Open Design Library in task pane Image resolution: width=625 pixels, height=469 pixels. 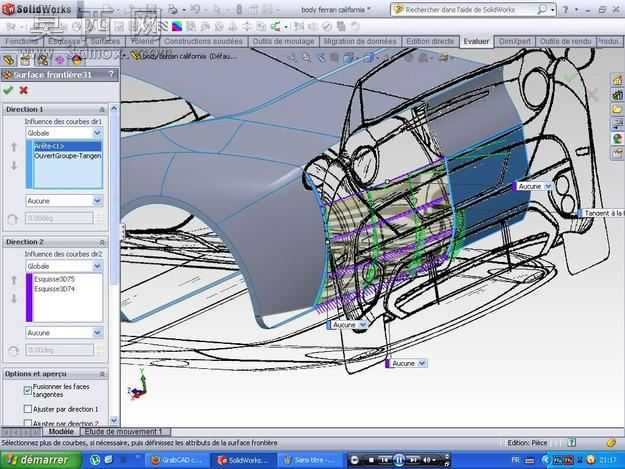click(617, 94)
